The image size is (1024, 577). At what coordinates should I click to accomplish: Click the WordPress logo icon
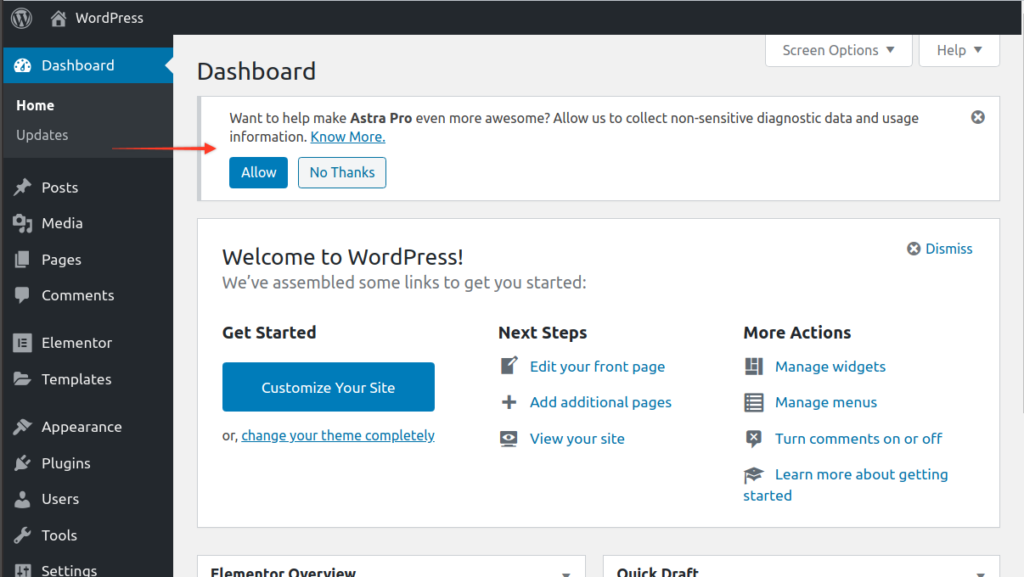[x=21, y=18]
